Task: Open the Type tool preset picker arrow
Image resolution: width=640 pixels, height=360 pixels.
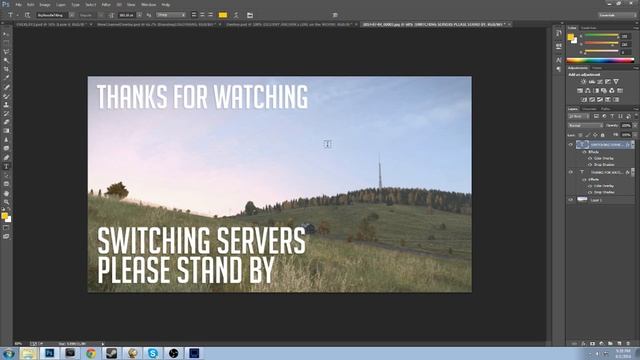Action: [17, 15]
